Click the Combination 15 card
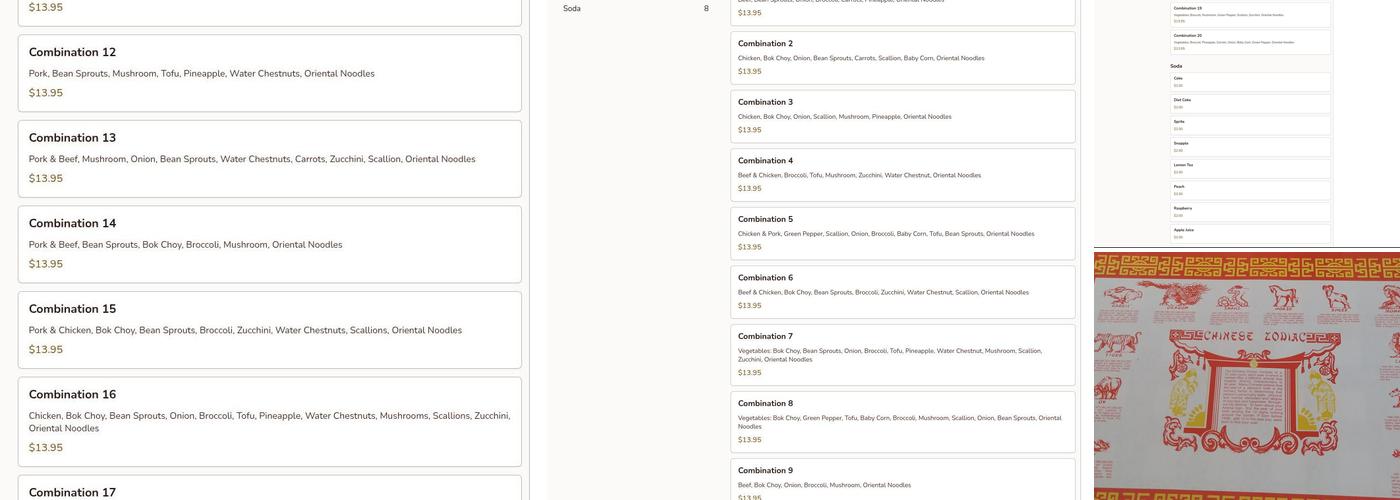1400x500 pixels. [x=269, y=329]
